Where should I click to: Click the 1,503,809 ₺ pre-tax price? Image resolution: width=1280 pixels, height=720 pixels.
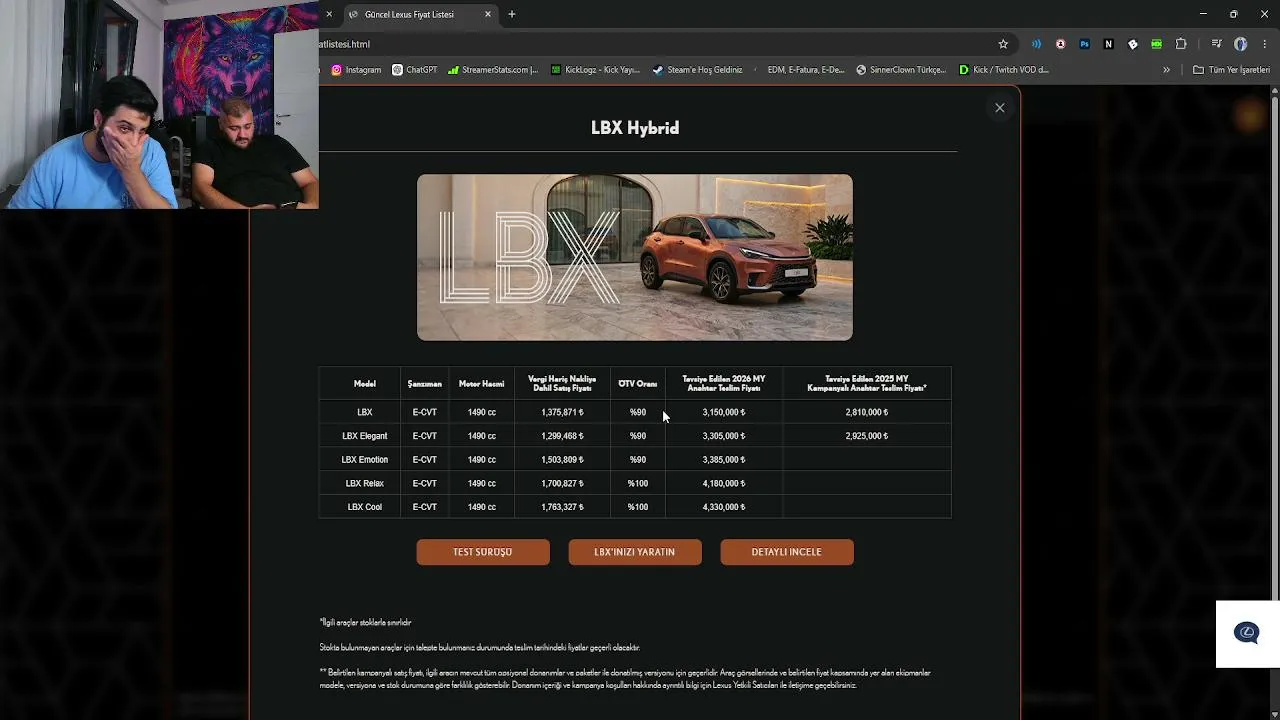tap(562, 460)
